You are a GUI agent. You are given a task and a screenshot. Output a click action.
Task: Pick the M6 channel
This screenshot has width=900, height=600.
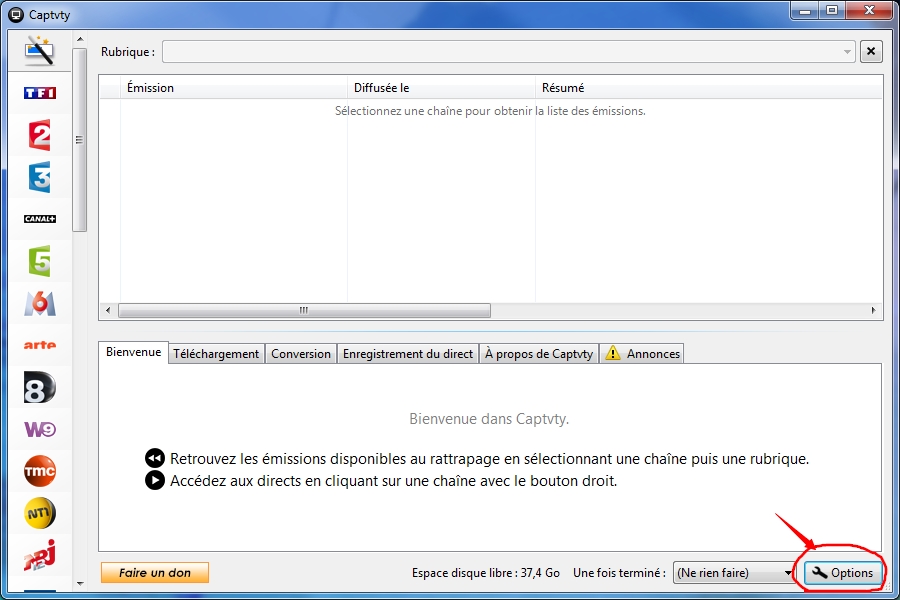point(40,303)
